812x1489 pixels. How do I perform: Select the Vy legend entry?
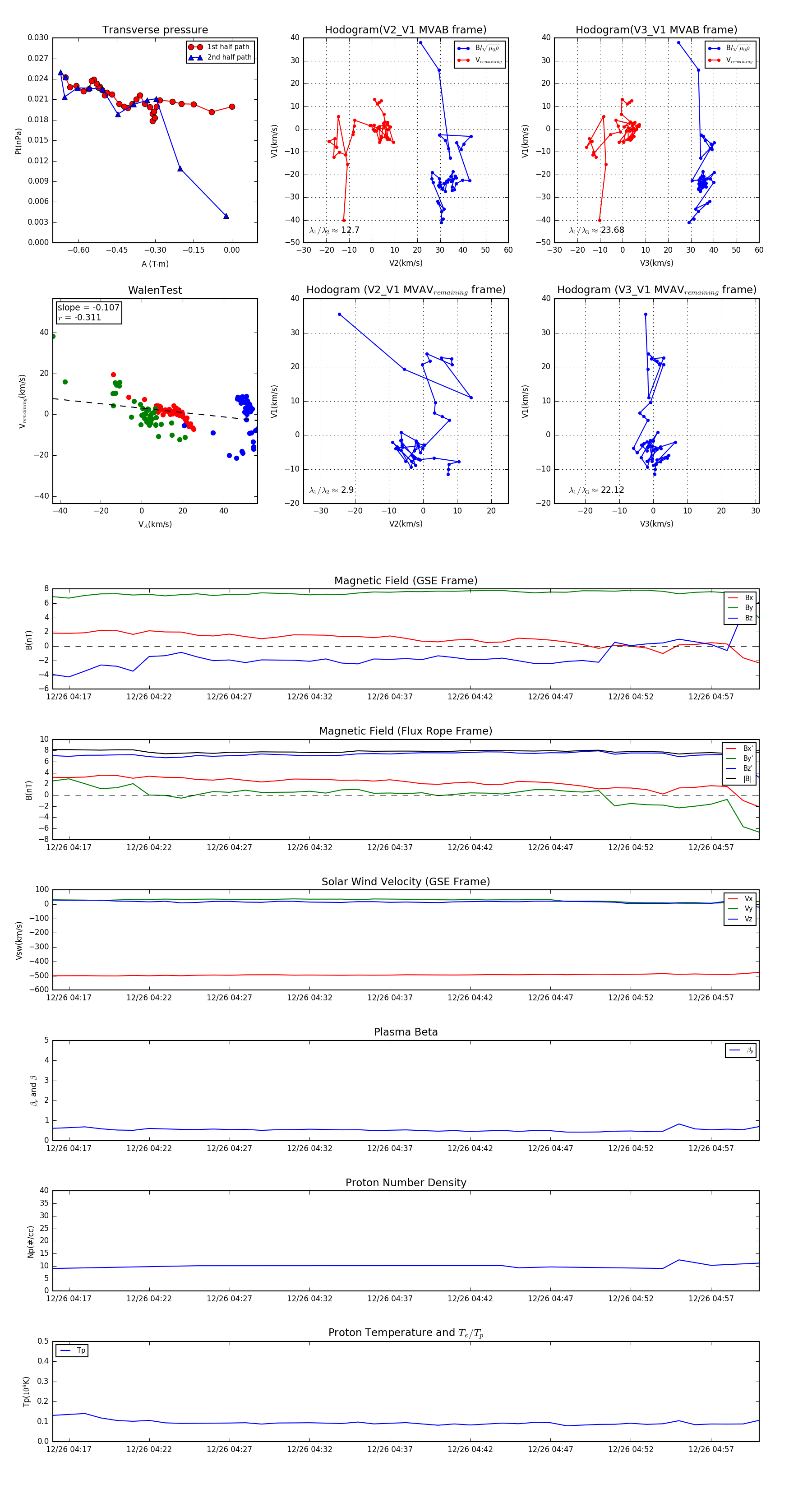point(741,909)
